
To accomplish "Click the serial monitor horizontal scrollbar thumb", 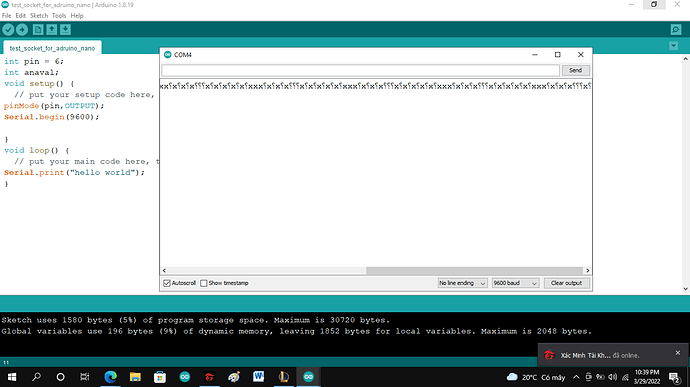I will (474, 270).
